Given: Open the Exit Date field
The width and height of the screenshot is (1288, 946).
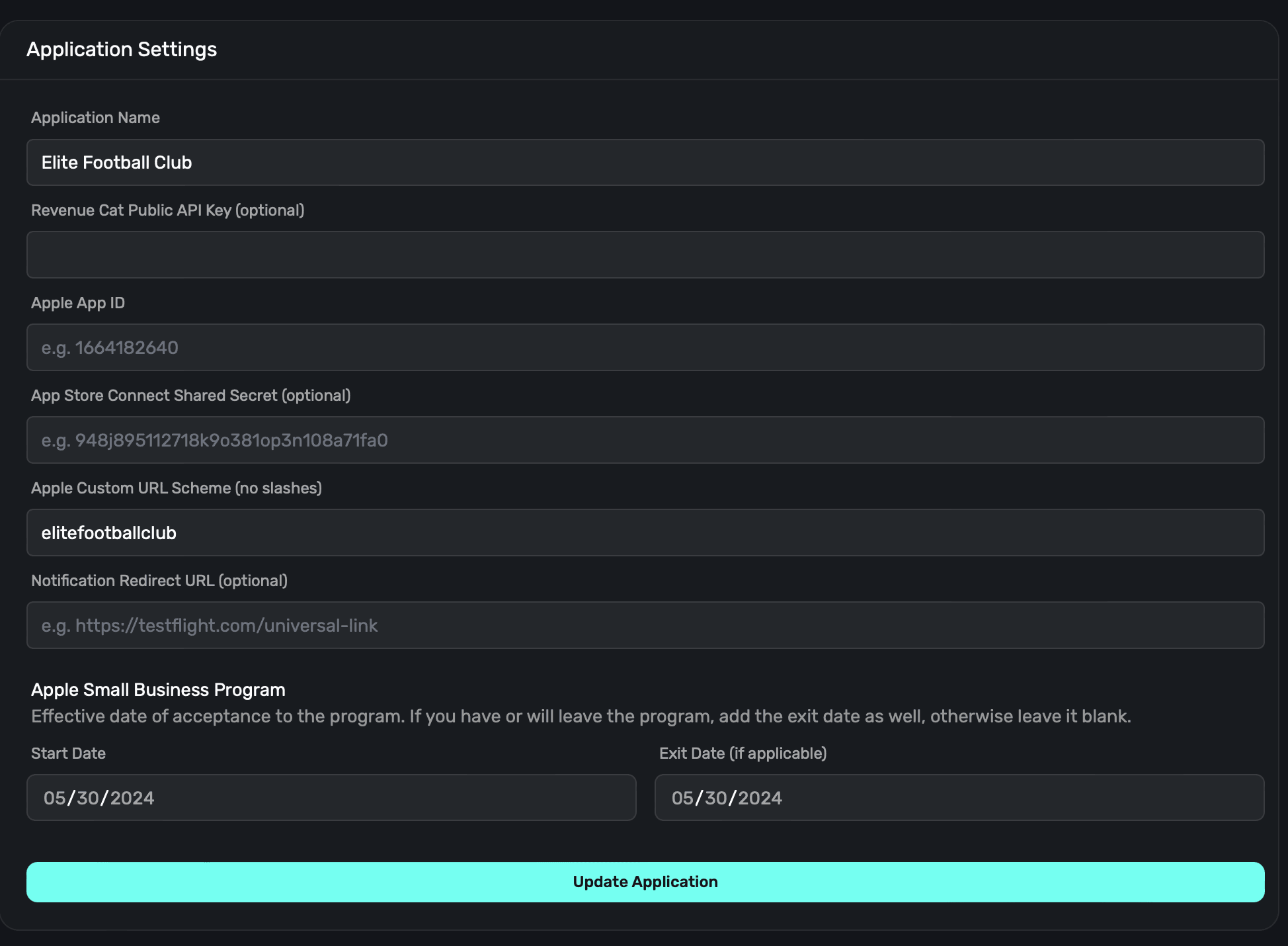Looking at the screenshot, I should [x=959, y=798].
